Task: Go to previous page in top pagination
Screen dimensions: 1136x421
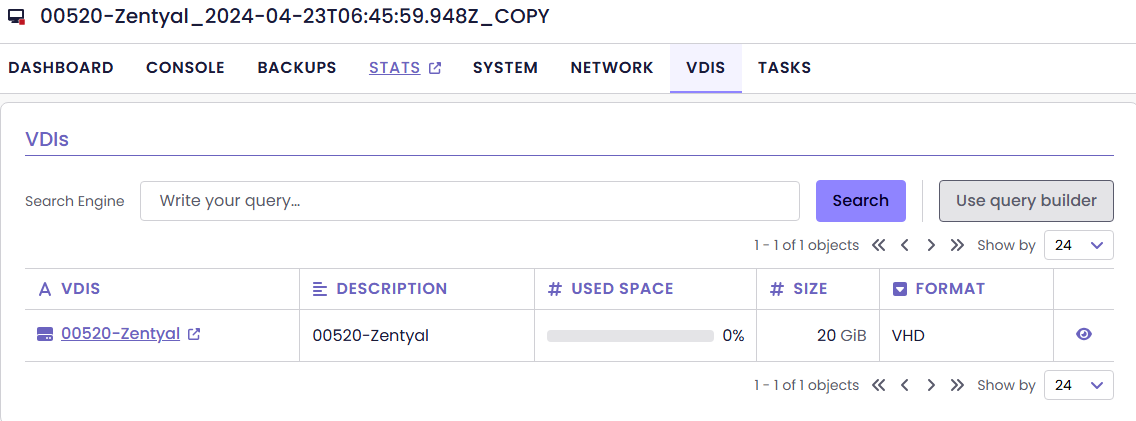Action: 905,245
